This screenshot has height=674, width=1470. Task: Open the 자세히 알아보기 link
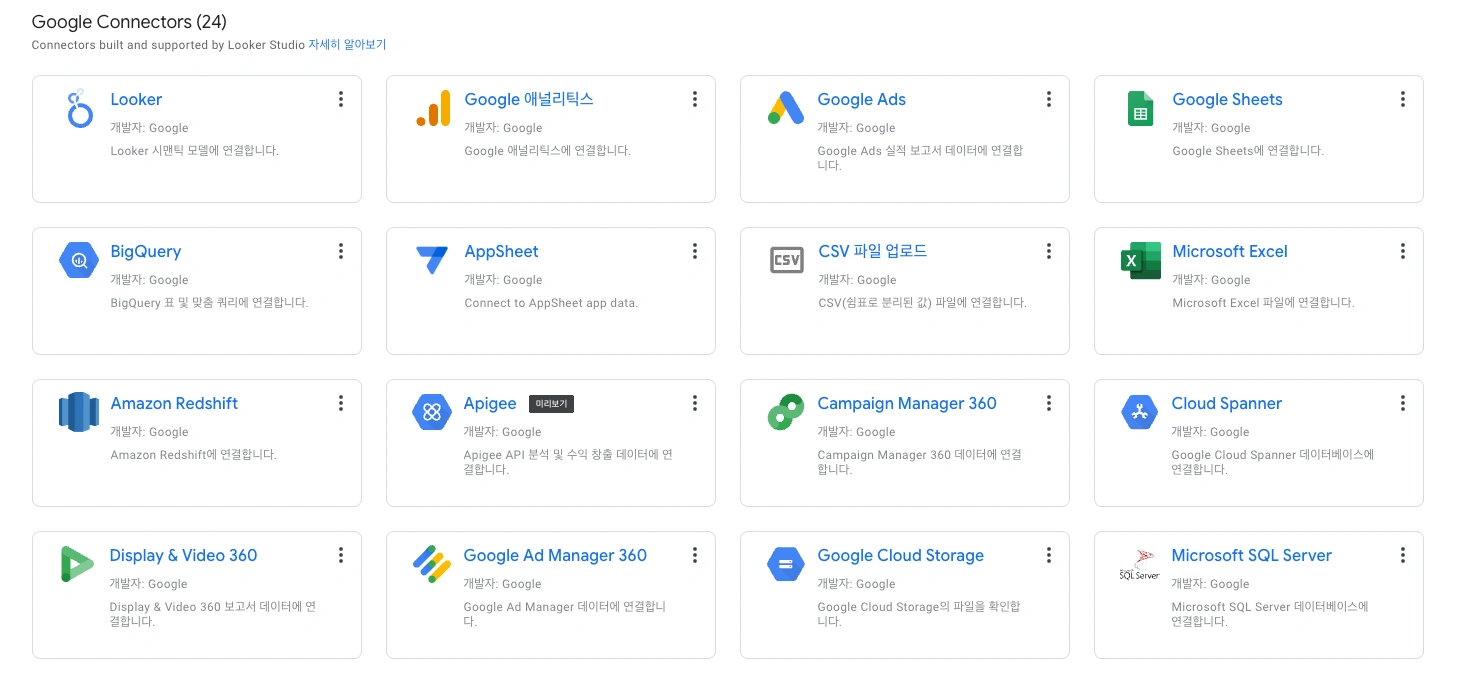point(347,45)
